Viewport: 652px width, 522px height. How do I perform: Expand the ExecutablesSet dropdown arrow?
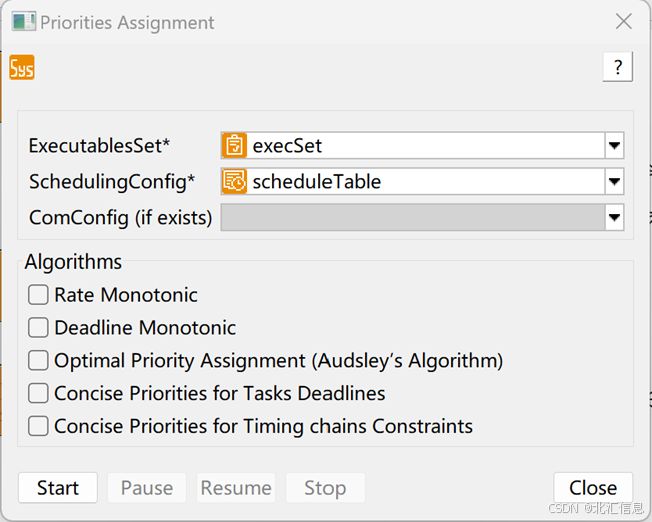click(614, 146)
